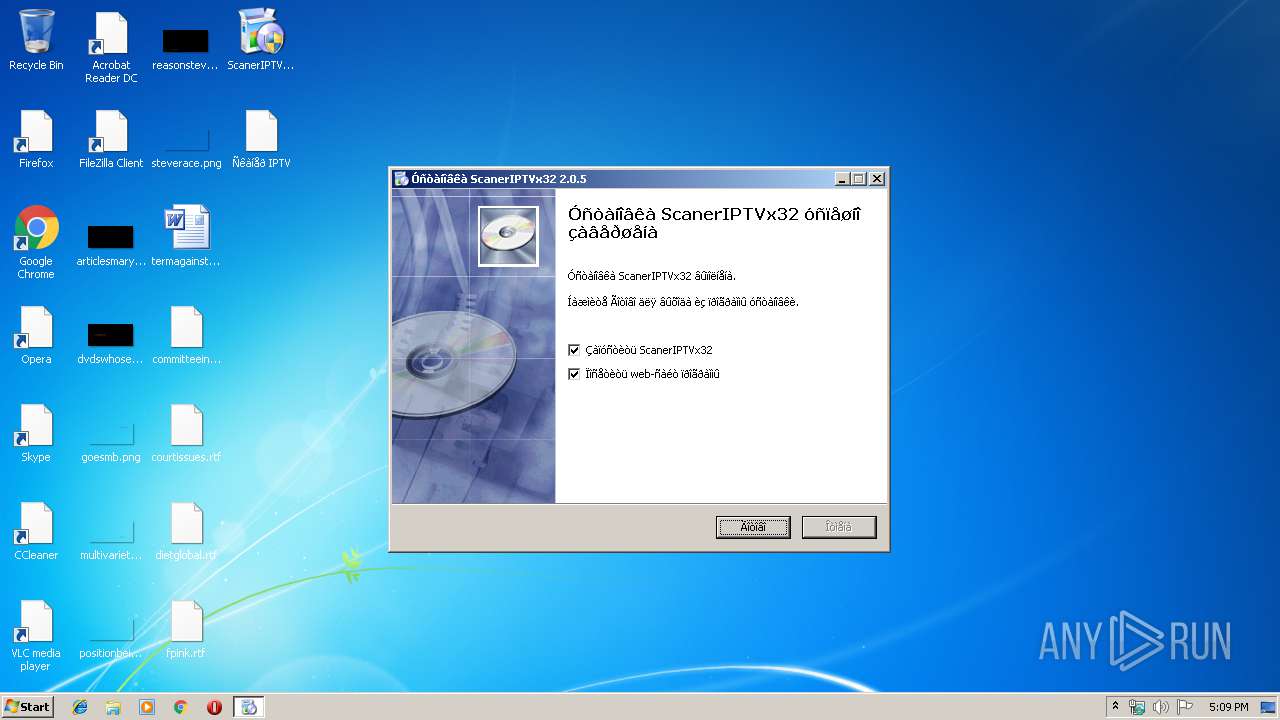1280x720 pixels.
Task: Select the reasonstev... desktop file
Action: coord(185,46)
